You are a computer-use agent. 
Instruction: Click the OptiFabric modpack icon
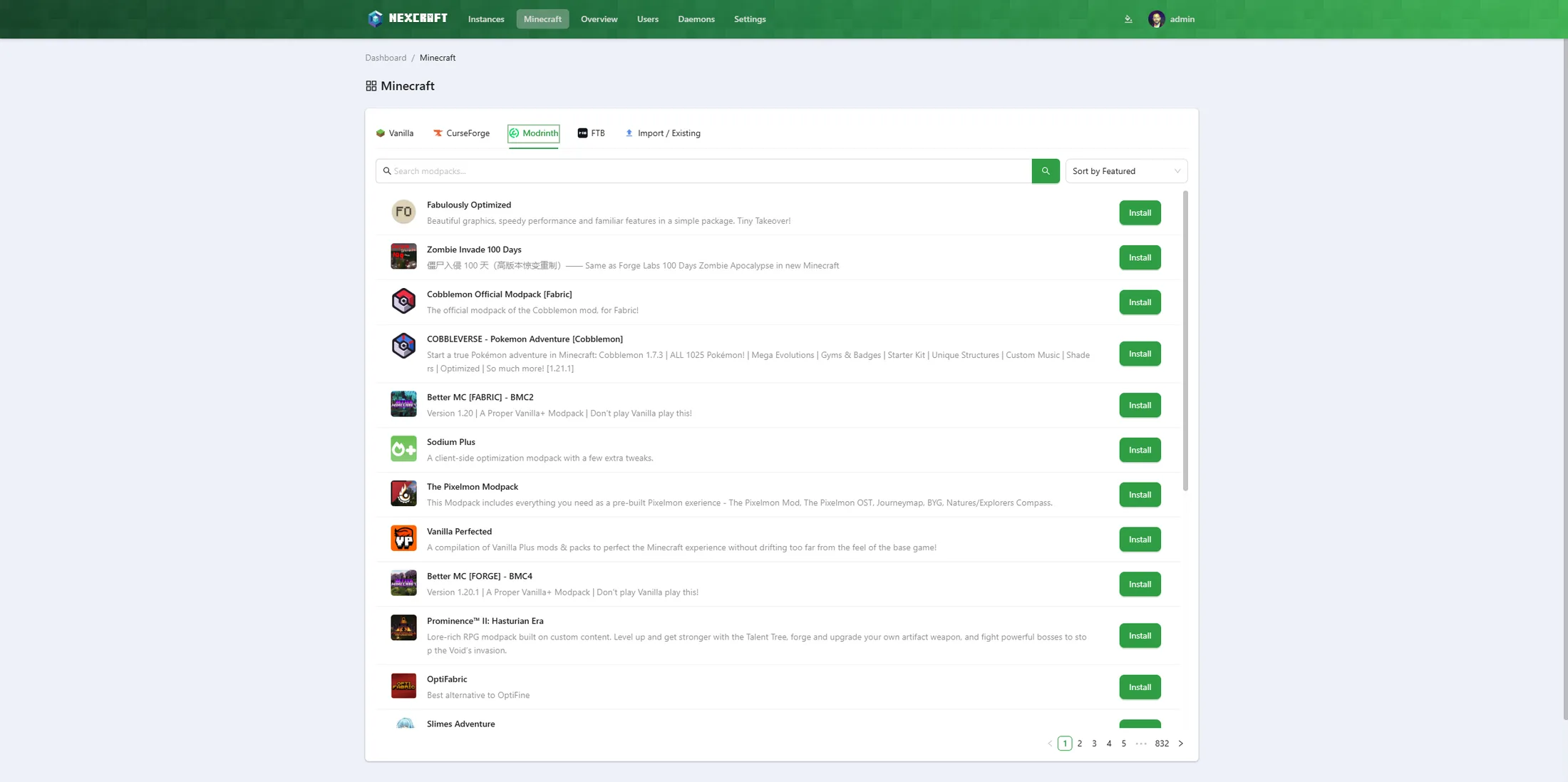point(403,686)
